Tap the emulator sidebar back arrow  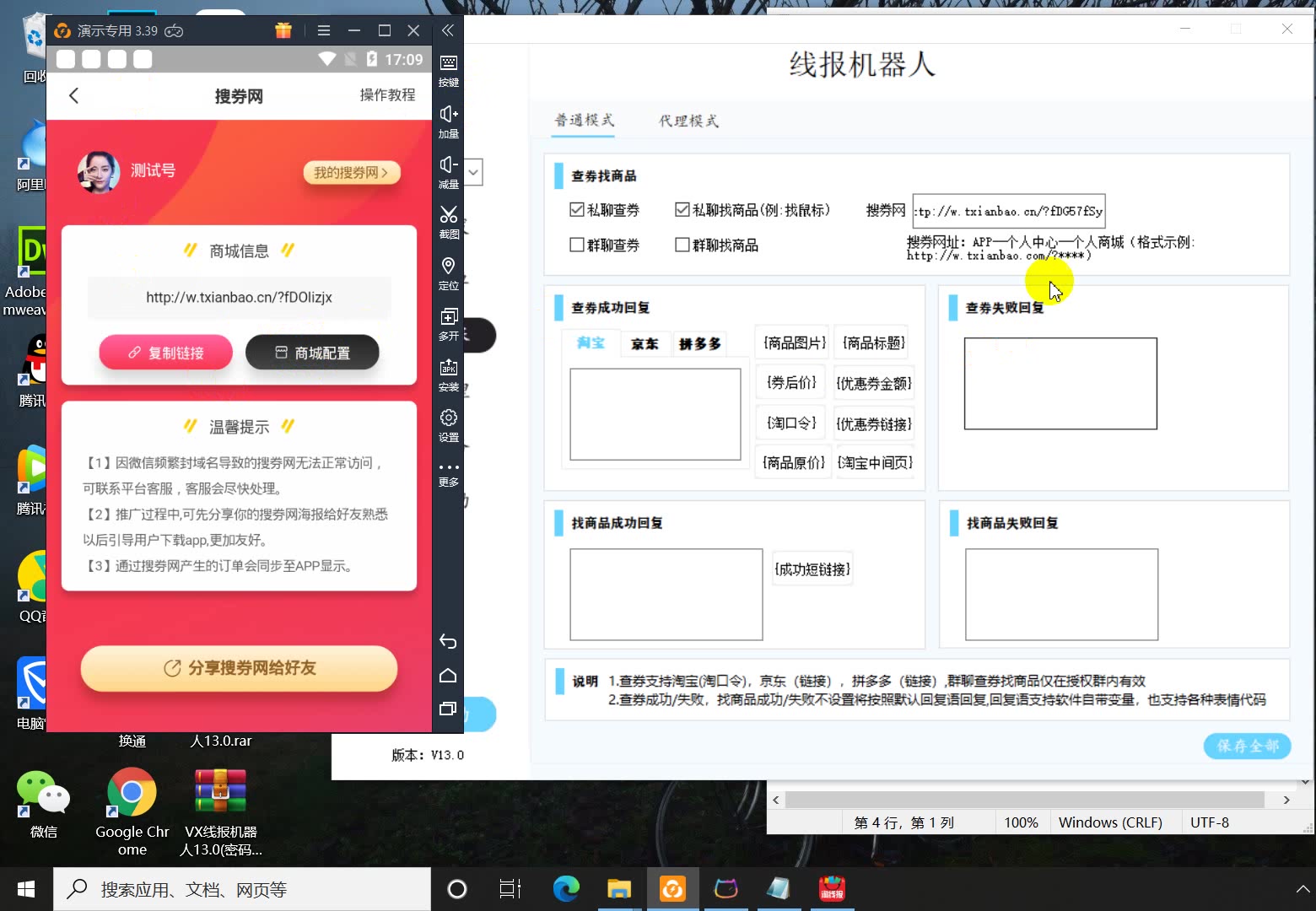(448, 642)
